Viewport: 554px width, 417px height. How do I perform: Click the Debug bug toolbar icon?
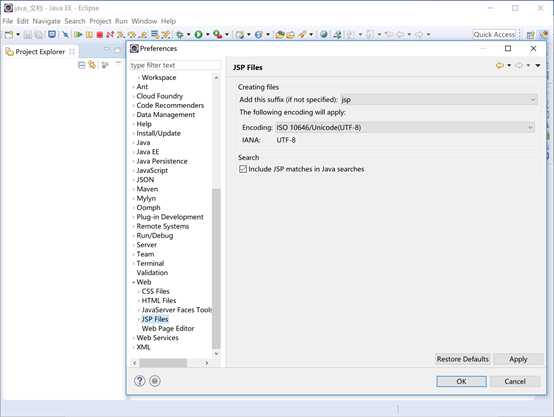[180, 35]
